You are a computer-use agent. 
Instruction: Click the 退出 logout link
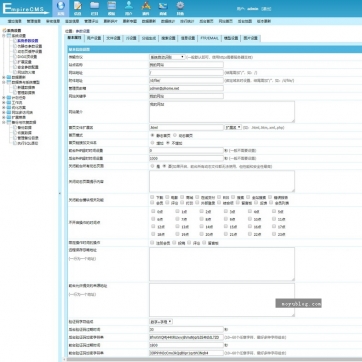[x=266, y=9]
